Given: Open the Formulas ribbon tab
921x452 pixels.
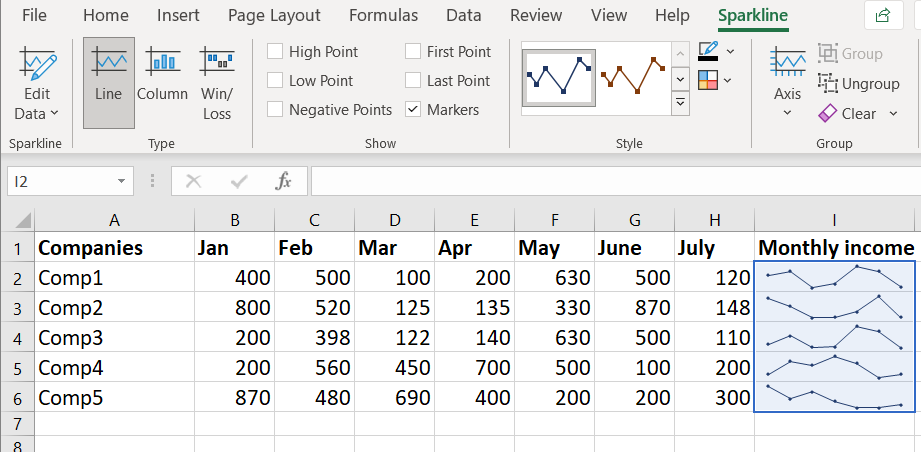Looking at the screenshot, I should (x=383, y=15).
